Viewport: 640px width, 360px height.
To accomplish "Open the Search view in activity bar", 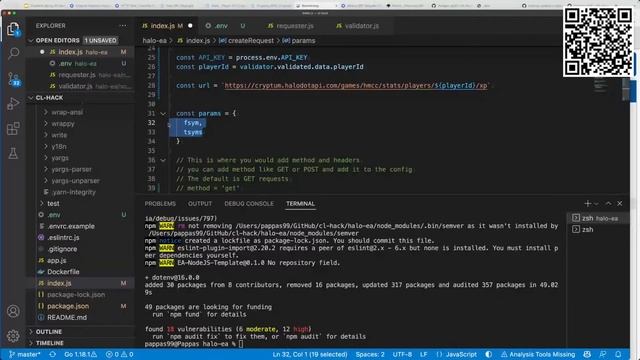I will (13, 53).
